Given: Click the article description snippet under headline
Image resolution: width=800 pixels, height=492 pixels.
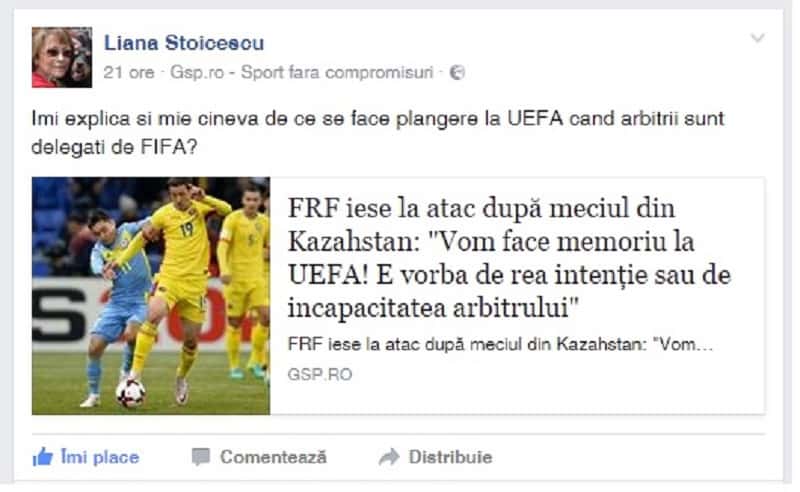Looking at the screenshot, I should point(500,345).
